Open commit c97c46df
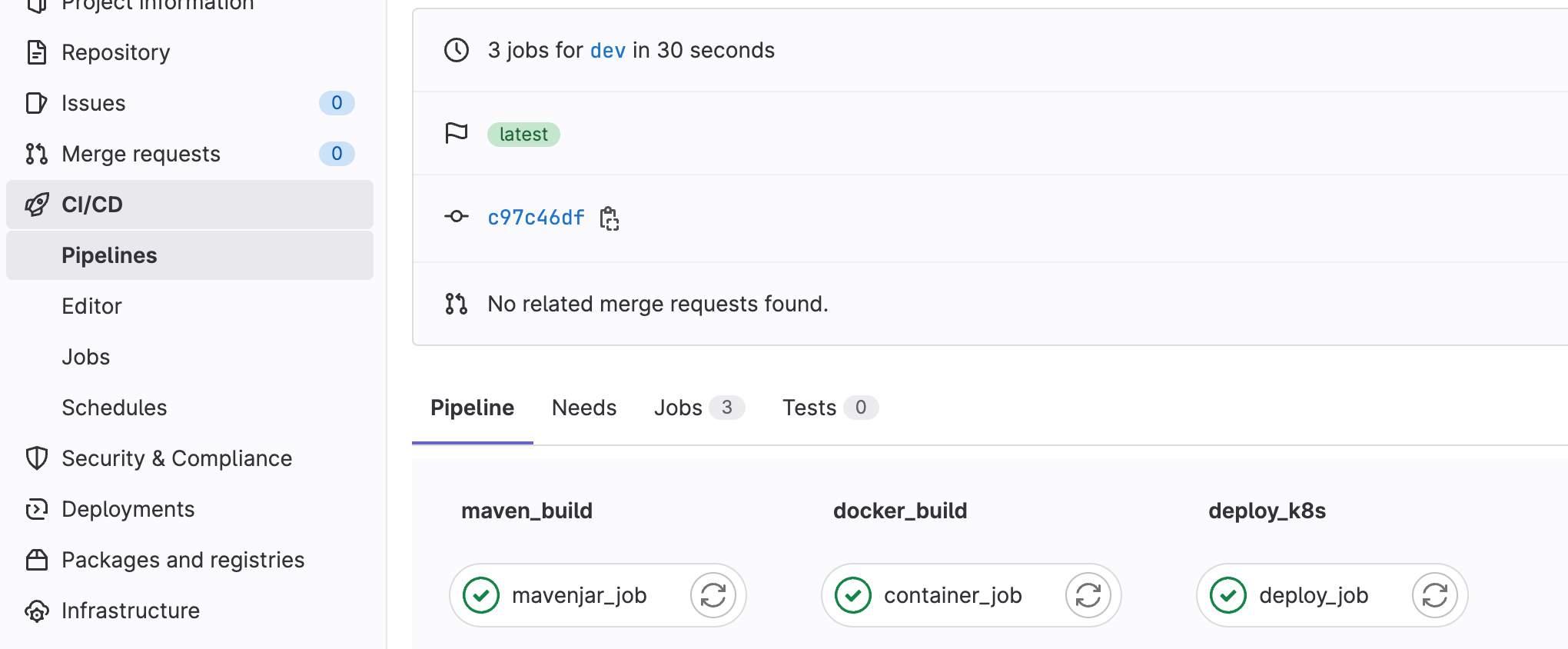 click(x=536, y=218)
